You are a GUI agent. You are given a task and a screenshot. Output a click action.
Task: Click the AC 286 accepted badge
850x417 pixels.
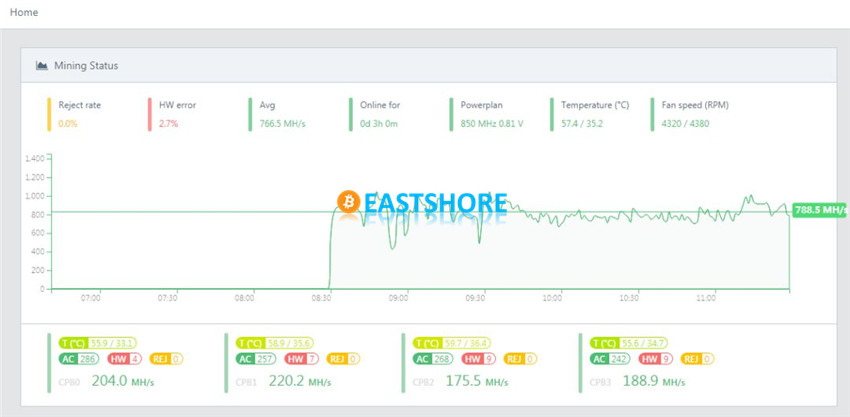tap(78, 358)
